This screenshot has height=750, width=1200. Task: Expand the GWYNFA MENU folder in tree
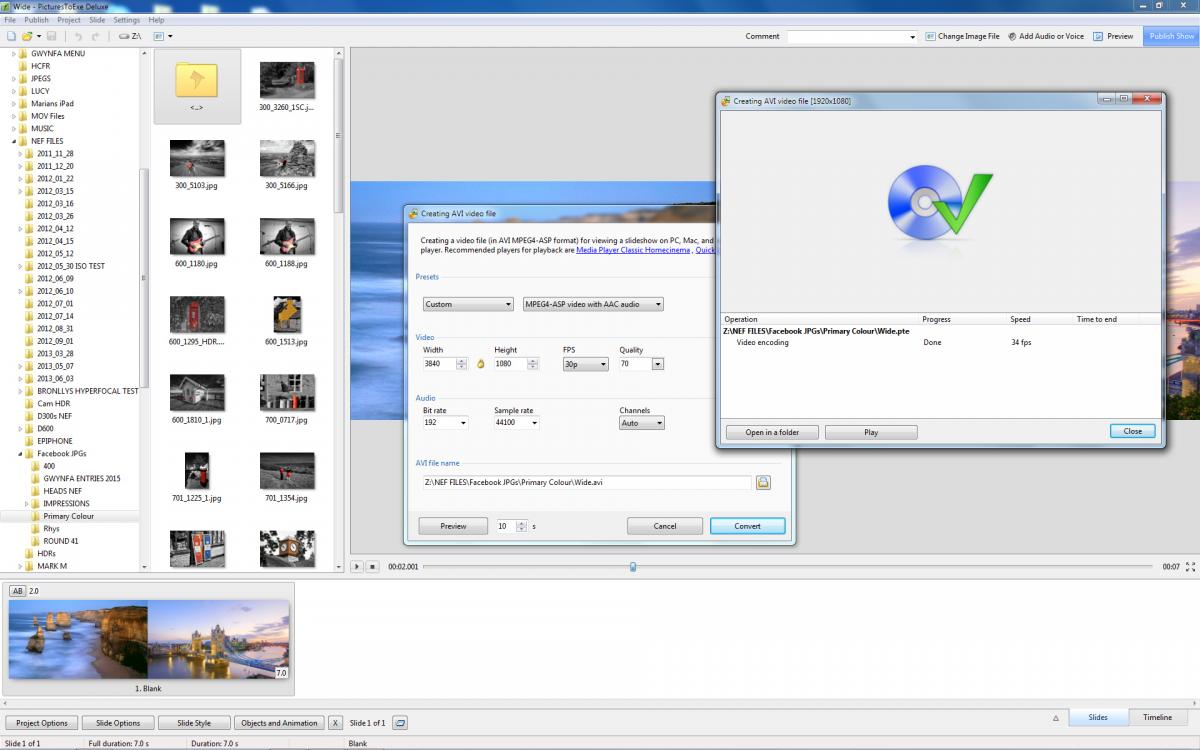(14, 53)
